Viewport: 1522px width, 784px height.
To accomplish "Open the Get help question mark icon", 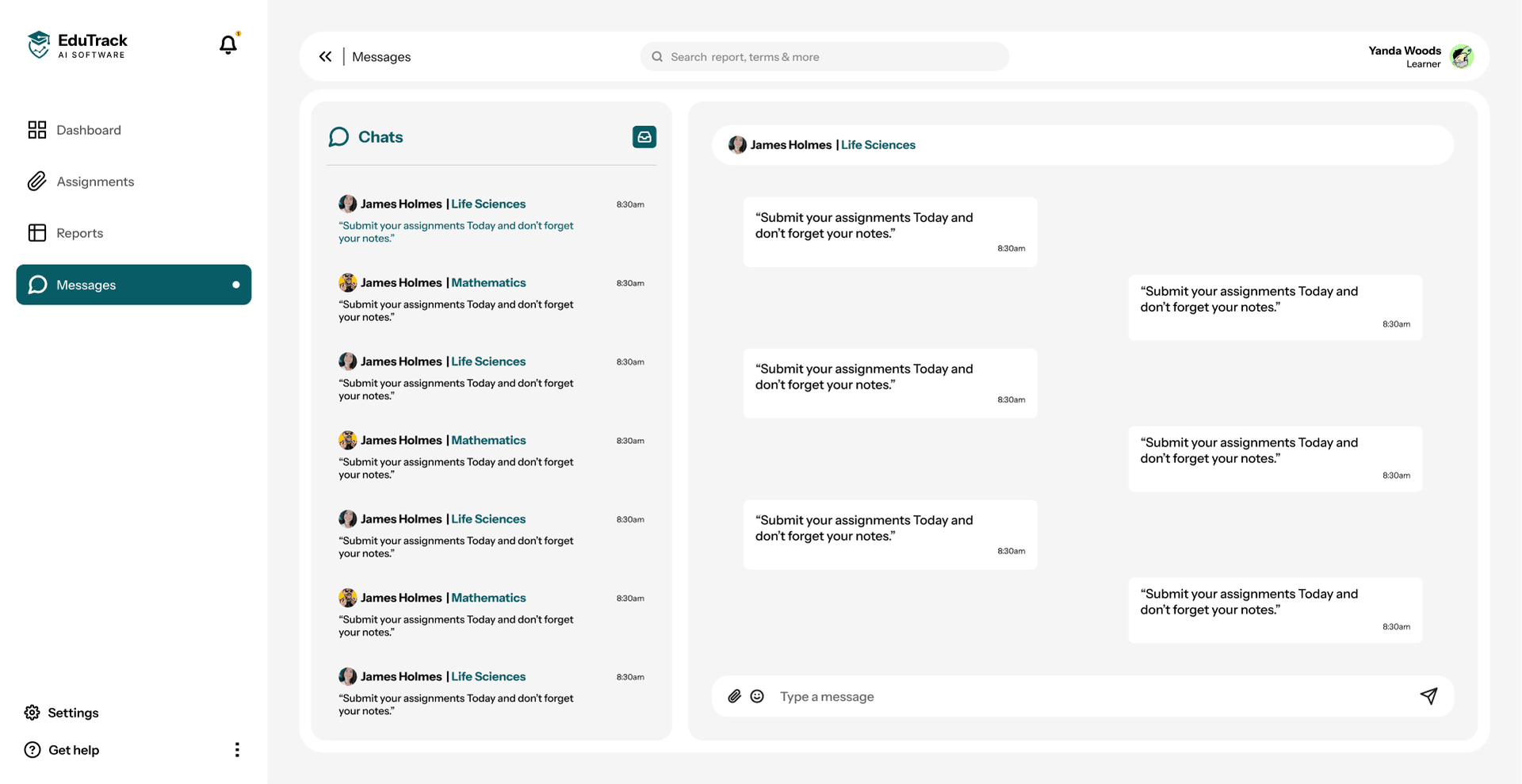I will coord(32,750).
